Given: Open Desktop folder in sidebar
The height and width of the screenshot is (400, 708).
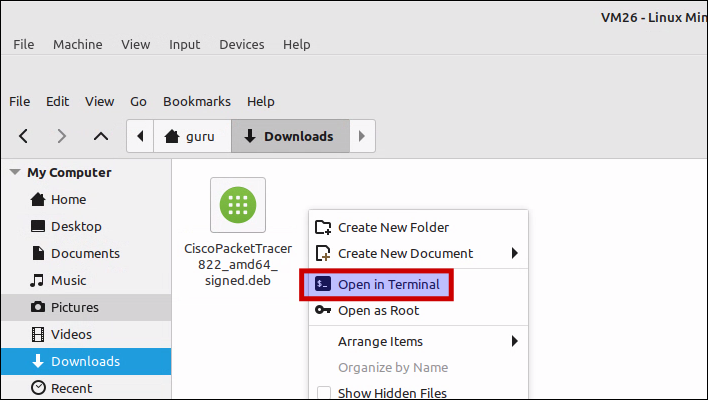Looking at the screenshot, I should click(x=76, y=226).
